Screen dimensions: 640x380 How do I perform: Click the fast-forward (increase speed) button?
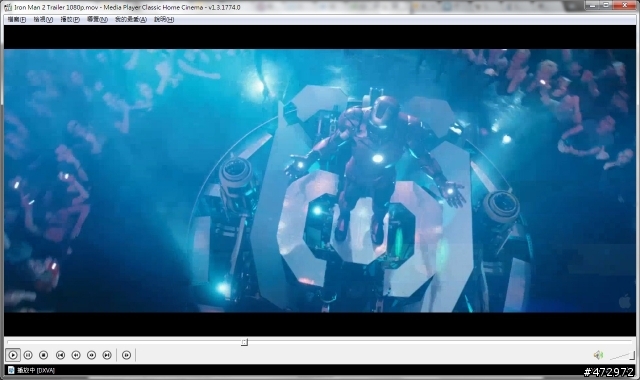pos(91,355)
